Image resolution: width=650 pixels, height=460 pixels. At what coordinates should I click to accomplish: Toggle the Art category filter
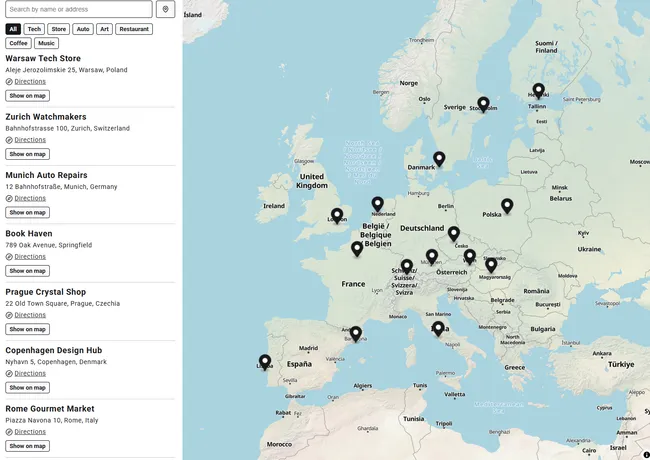click(104, 29)
